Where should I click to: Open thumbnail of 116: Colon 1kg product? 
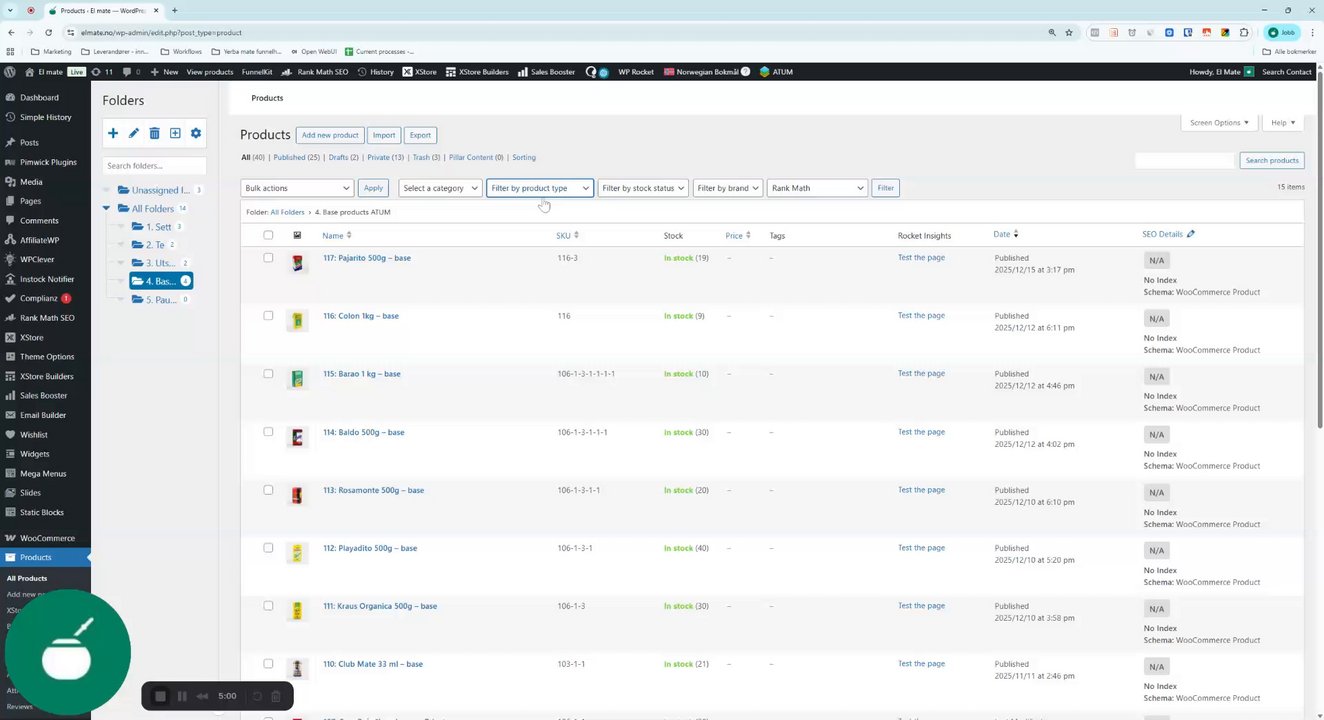(x=297, y=322)
